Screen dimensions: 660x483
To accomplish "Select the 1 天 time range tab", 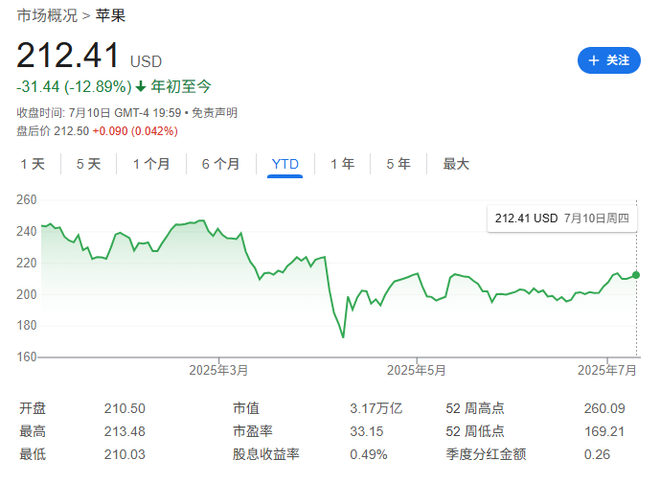I will (33, 164).
